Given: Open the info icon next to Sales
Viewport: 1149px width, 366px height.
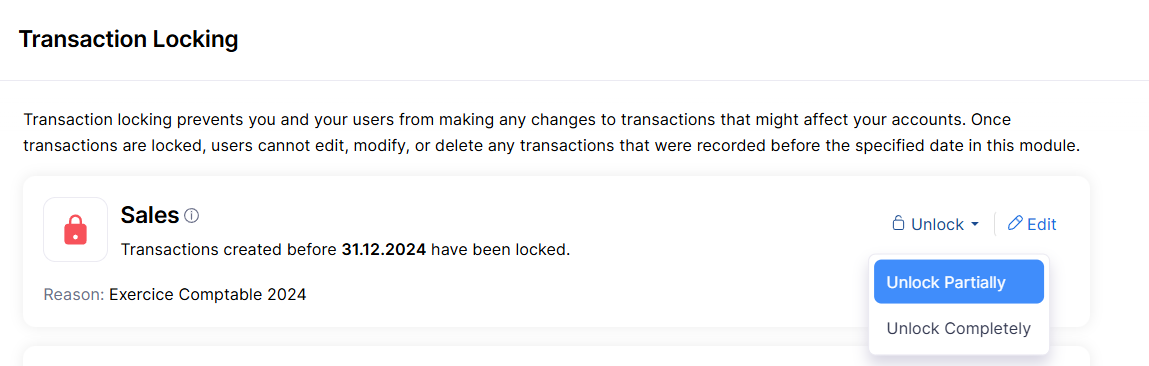Looking at the screenshot, I should click(192, 216).
